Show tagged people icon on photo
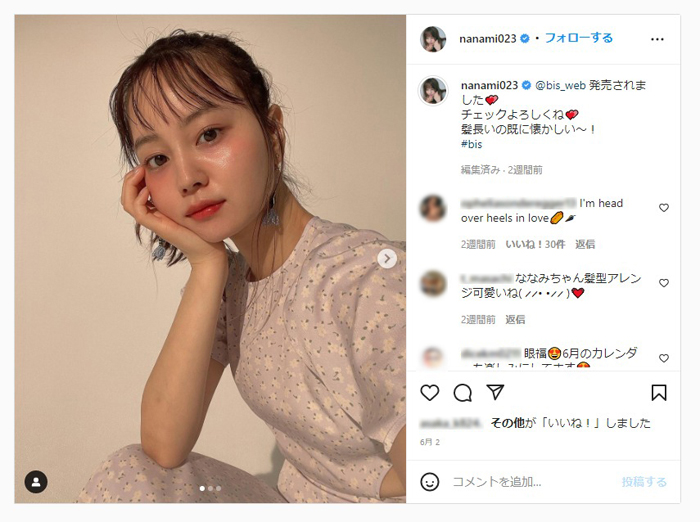This screenshot has height=522, width=700. click(x=36, y=482)
